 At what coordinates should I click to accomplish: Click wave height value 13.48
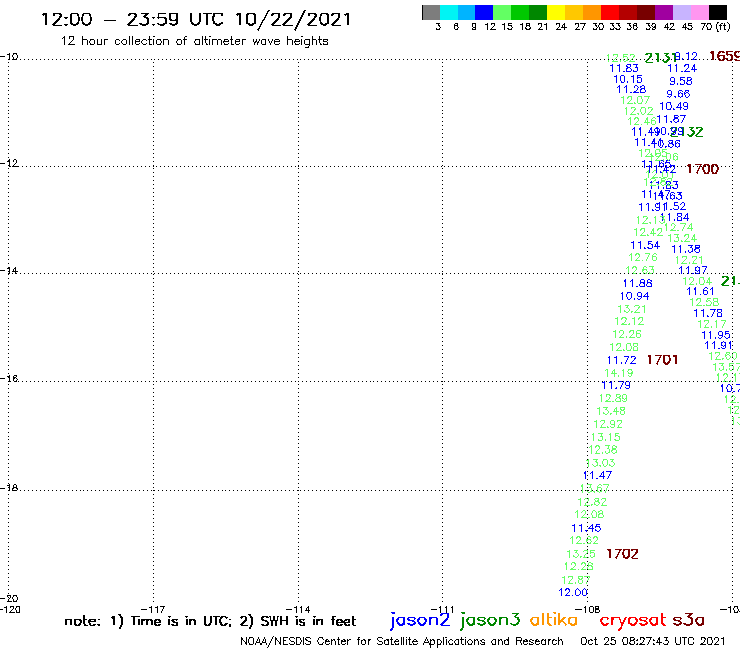(x=611, y=411)
